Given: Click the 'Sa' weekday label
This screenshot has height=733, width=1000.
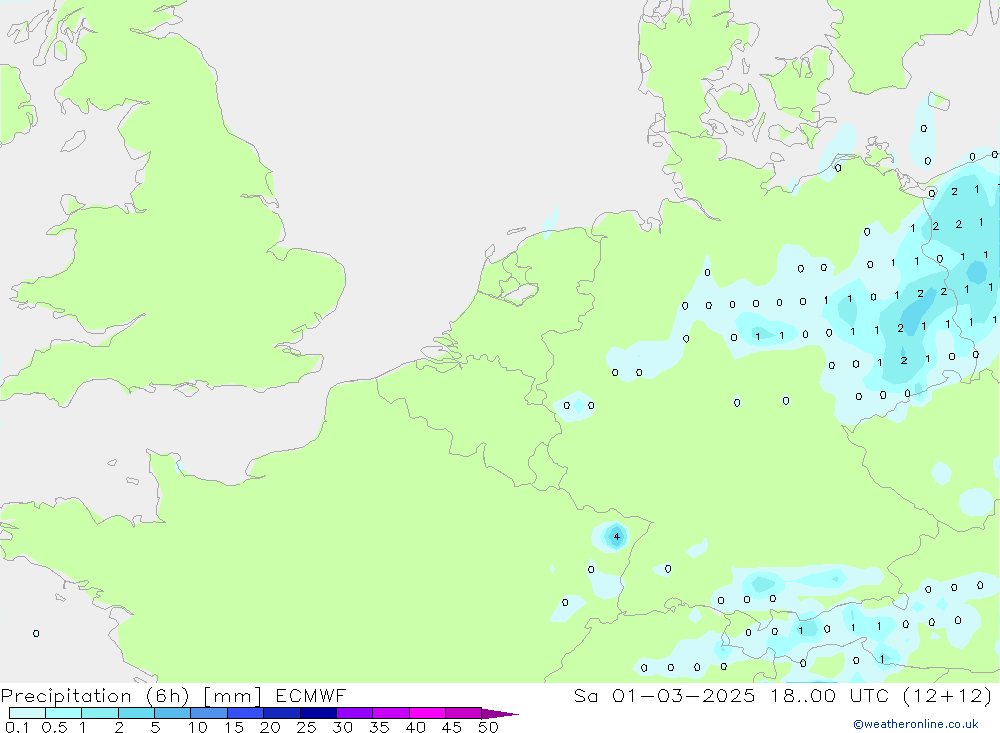Looking at the screenshot, I should click(x=585, y=696).
